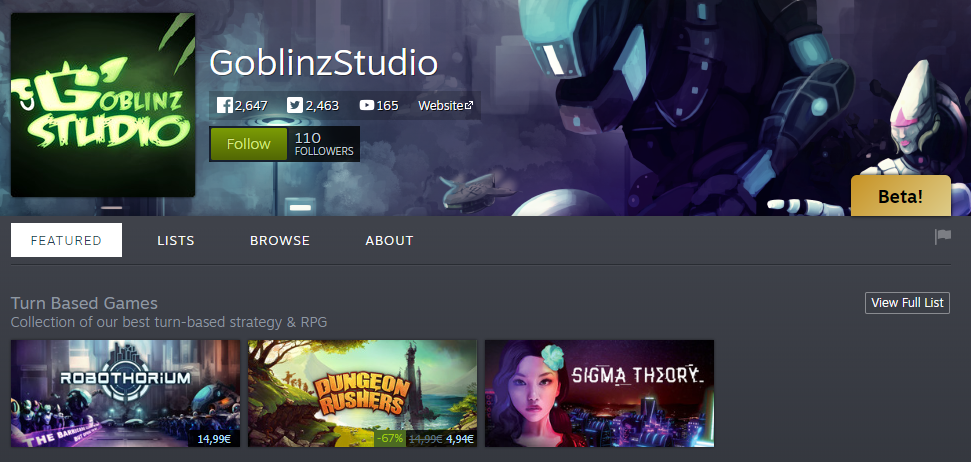Click the 2,463 Twitter follower count
This screenshot has height=462, width=971.
pyautogui.click(x=322, y=106)
